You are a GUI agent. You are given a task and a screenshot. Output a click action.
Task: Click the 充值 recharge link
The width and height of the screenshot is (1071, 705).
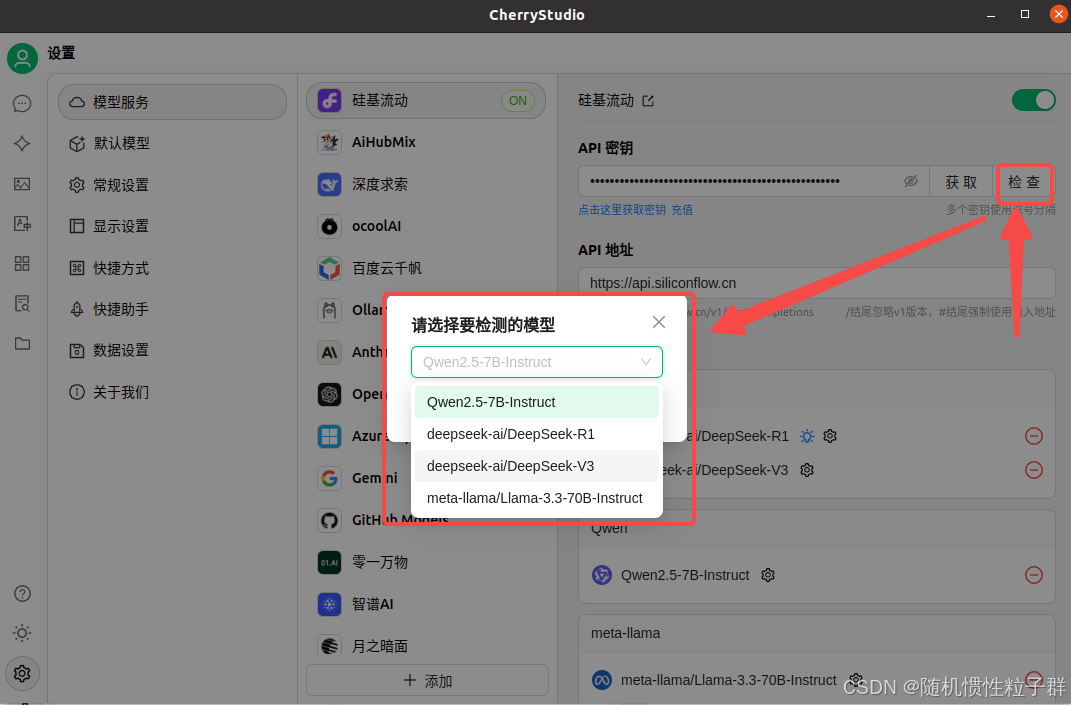[x=682, y=210]
